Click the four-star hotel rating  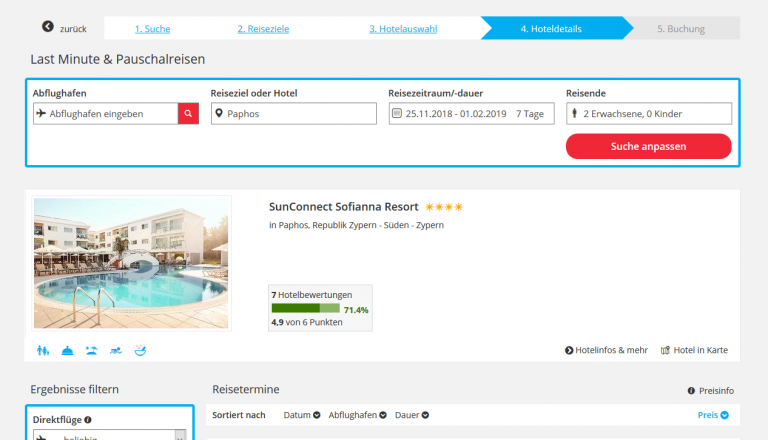(444, 207)
